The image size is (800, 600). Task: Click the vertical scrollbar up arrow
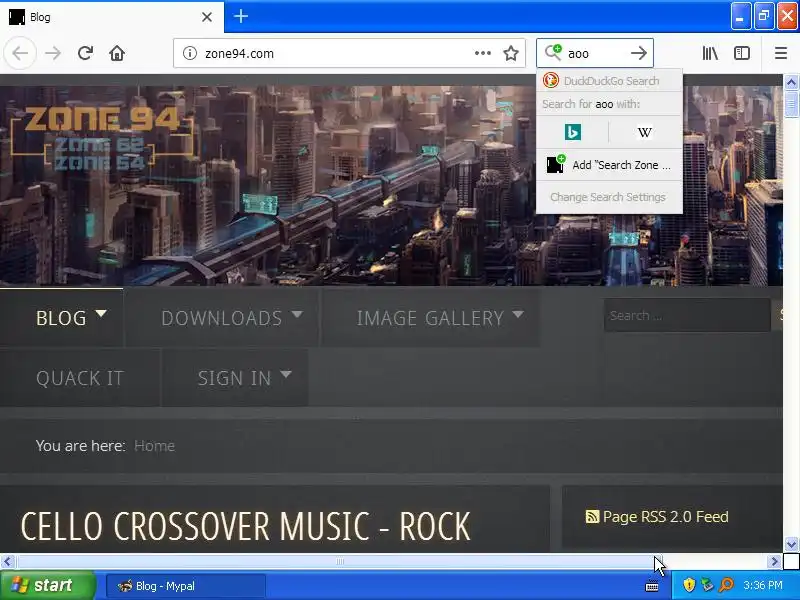(x=791, y=82)
